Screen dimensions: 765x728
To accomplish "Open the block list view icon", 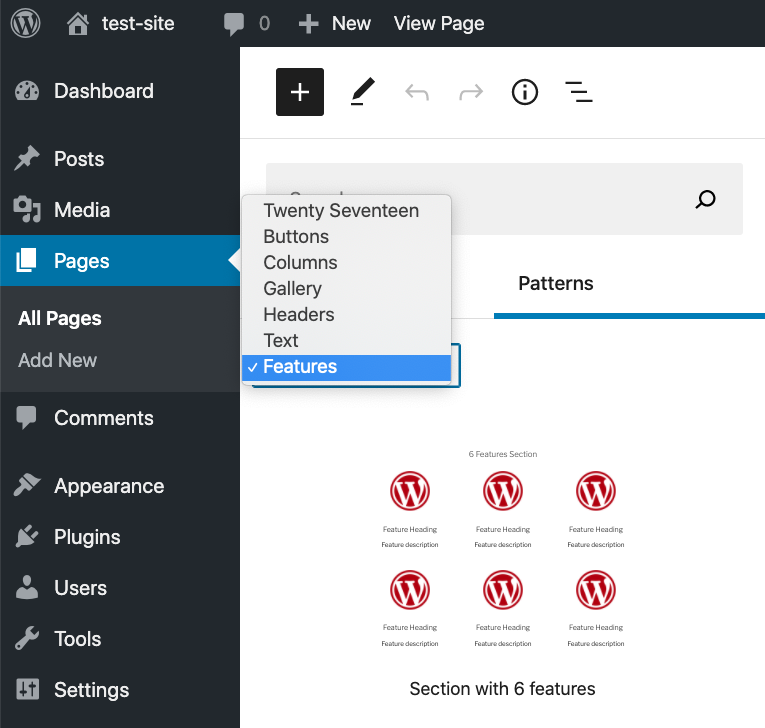I will coord(578,92).
